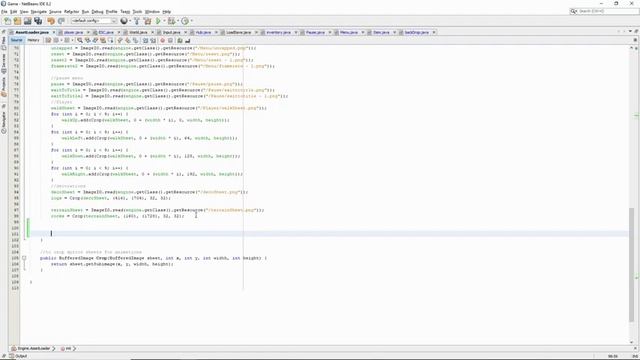This screenshot has width=640, height=360.
Task: Click the New Project toolbar icon
Action: [17, 21]
